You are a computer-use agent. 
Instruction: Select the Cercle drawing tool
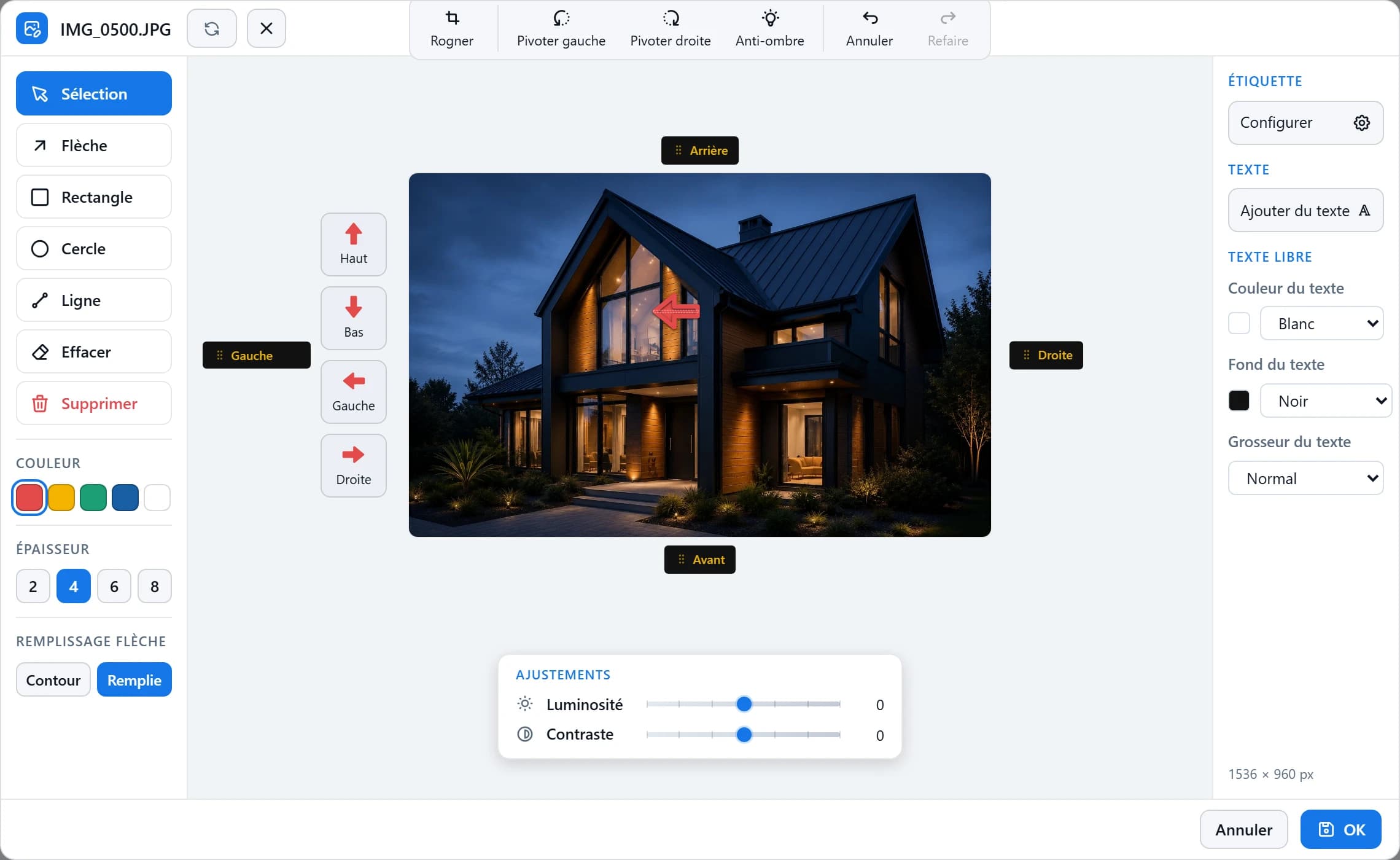pyautogui.click(x=94, y=248)
